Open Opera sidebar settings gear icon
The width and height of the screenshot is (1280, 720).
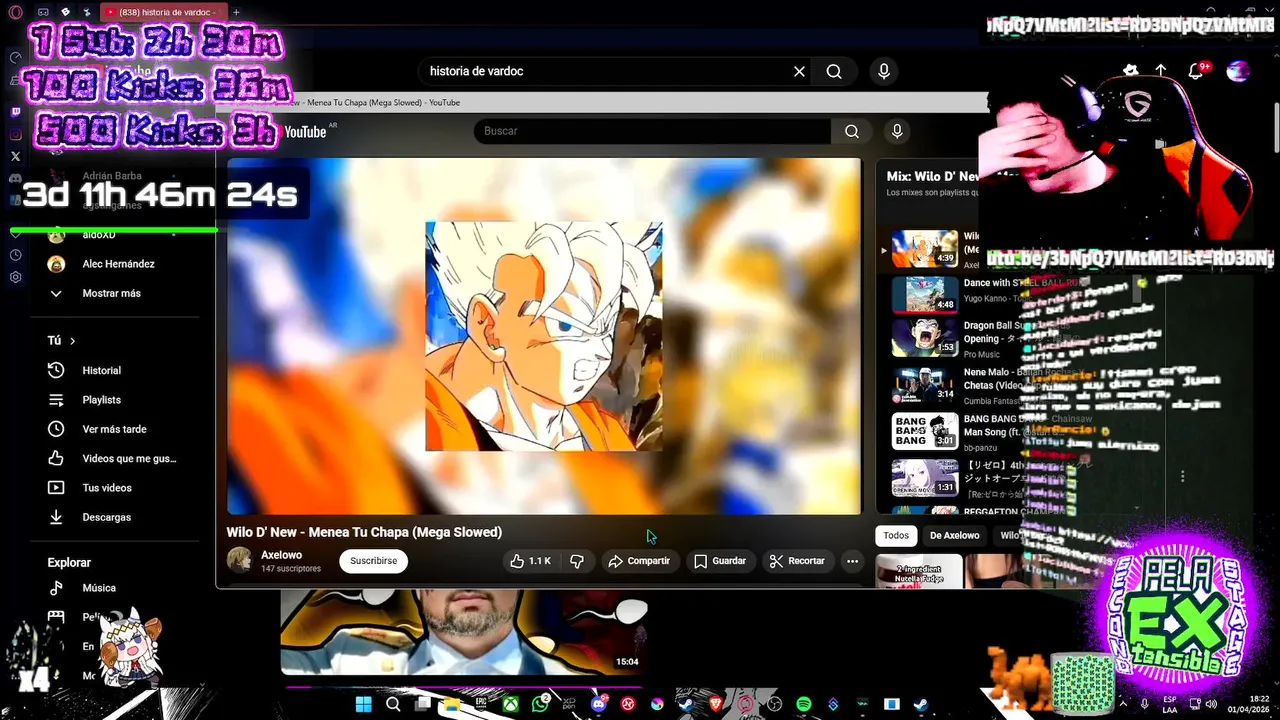(x=15, y=277)
